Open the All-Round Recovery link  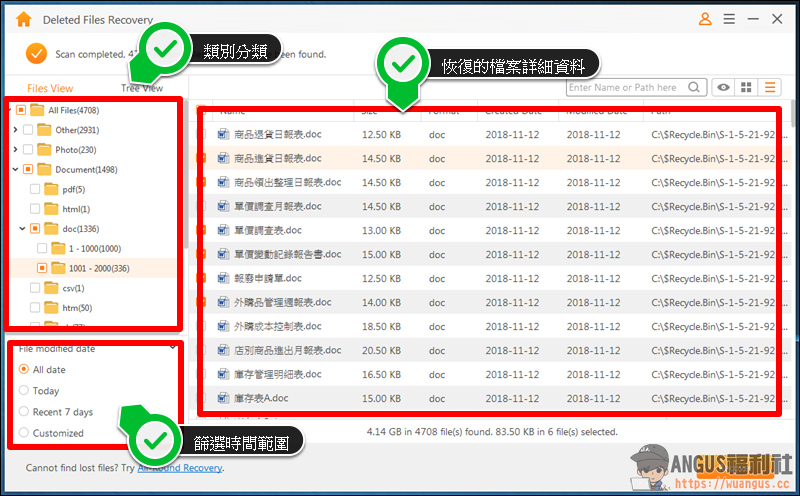click(180, 468)
